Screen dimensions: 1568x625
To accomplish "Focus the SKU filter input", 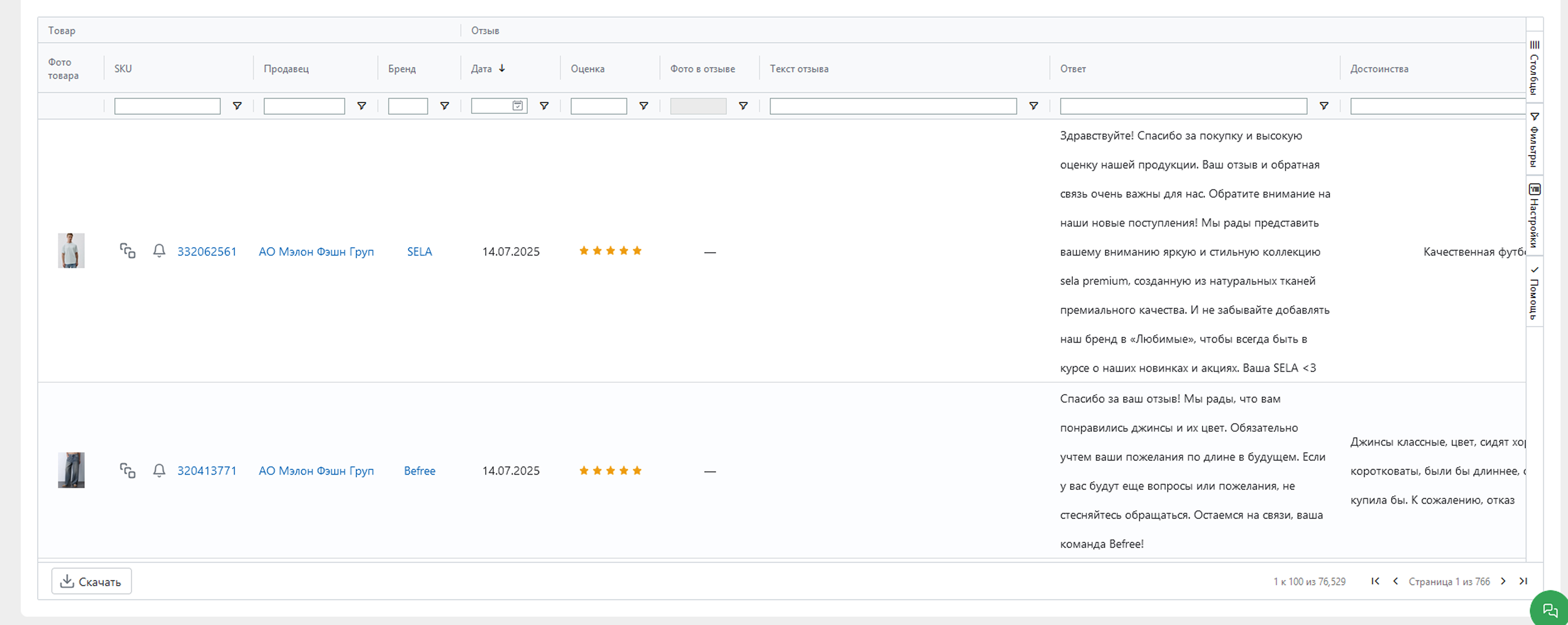I will [167, 106].
